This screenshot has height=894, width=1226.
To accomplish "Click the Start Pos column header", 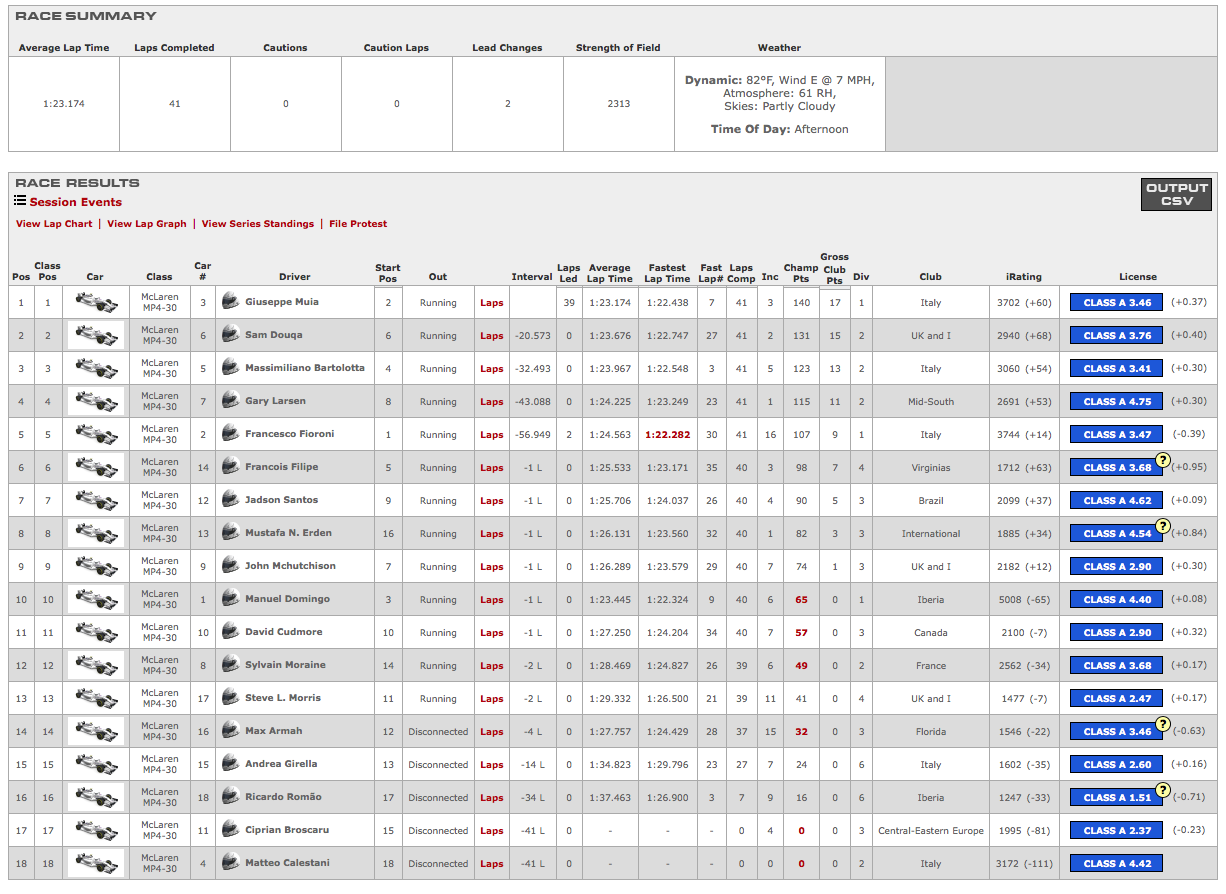I will click(388, 273).
